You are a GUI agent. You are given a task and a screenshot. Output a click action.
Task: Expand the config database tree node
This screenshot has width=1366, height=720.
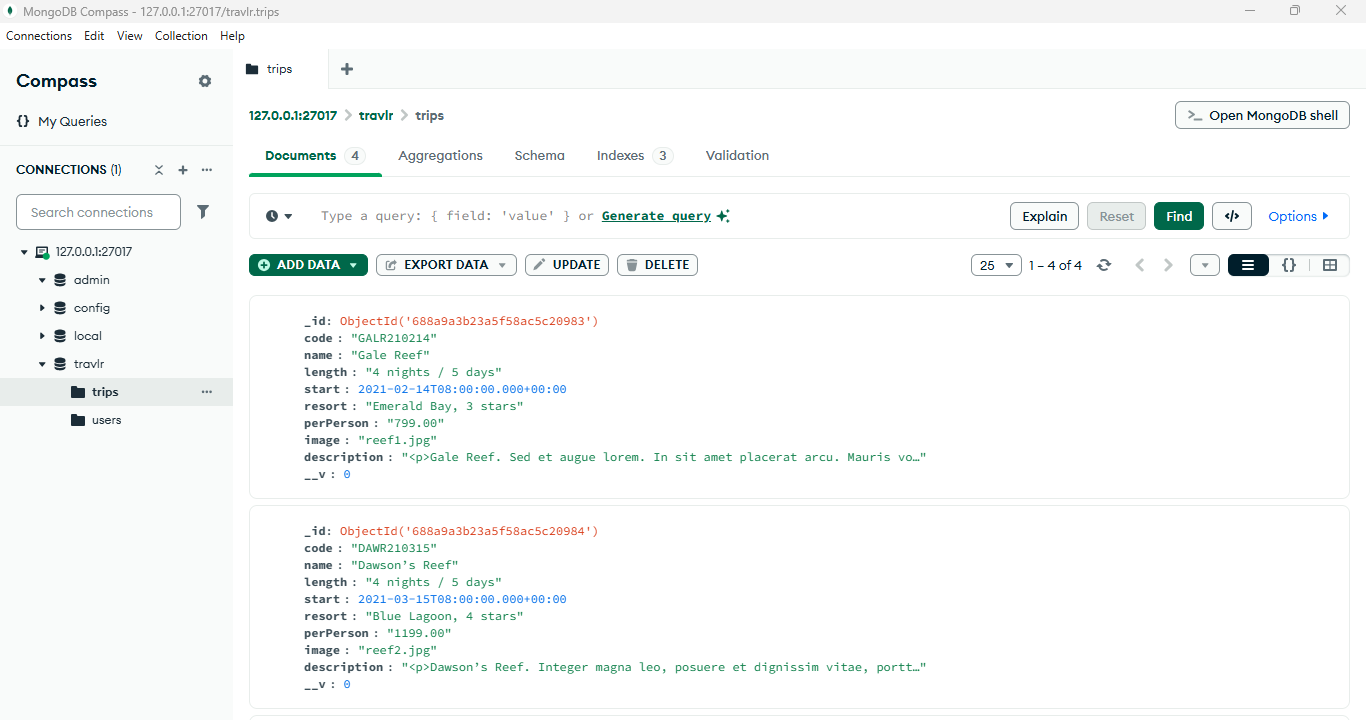point(42,308)
